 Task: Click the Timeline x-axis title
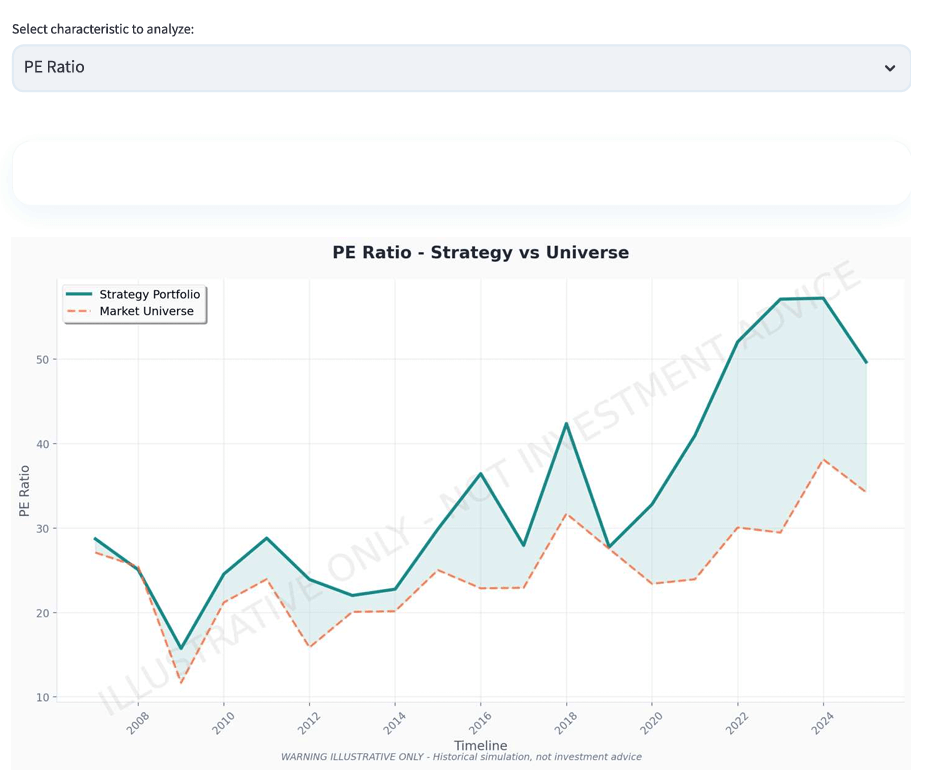pos(480,745)
